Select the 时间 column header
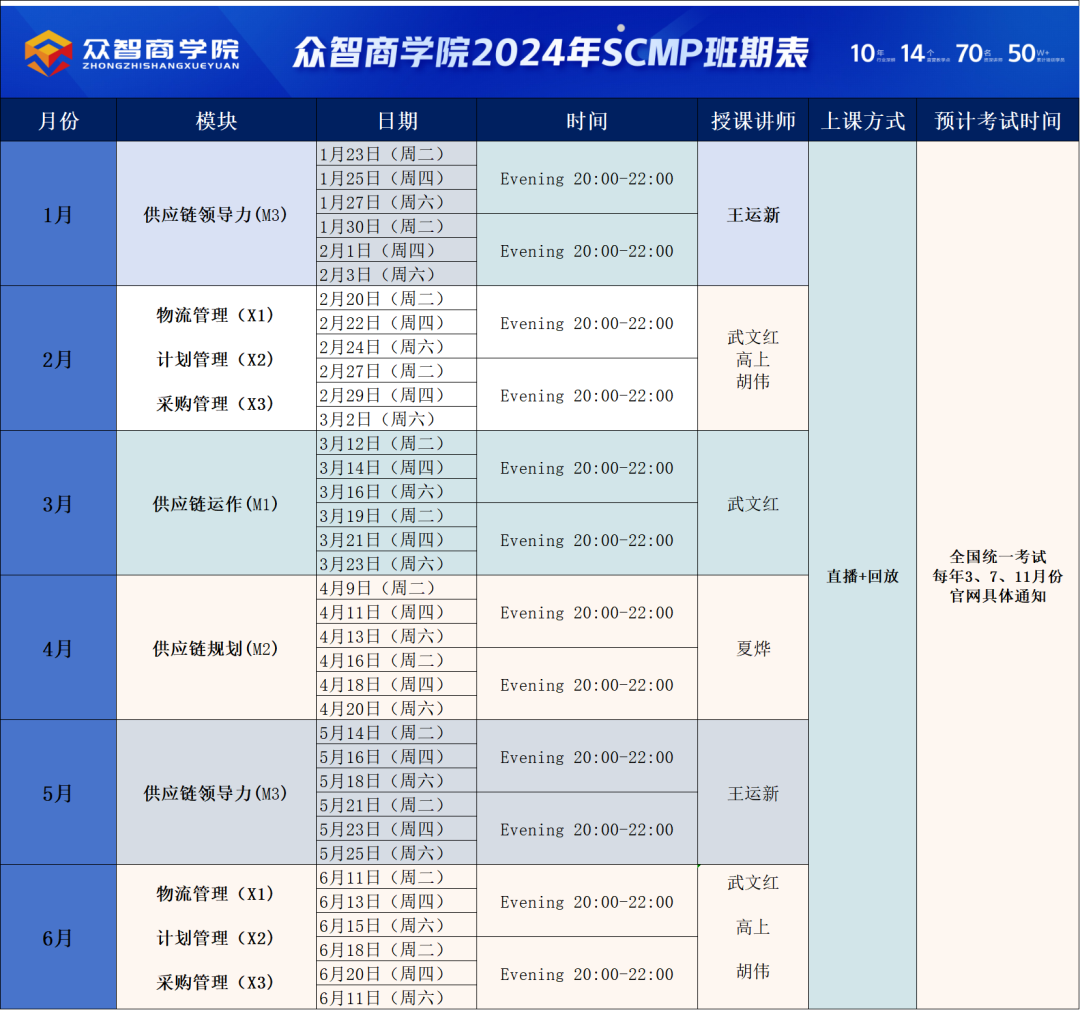 click(587, 121)
